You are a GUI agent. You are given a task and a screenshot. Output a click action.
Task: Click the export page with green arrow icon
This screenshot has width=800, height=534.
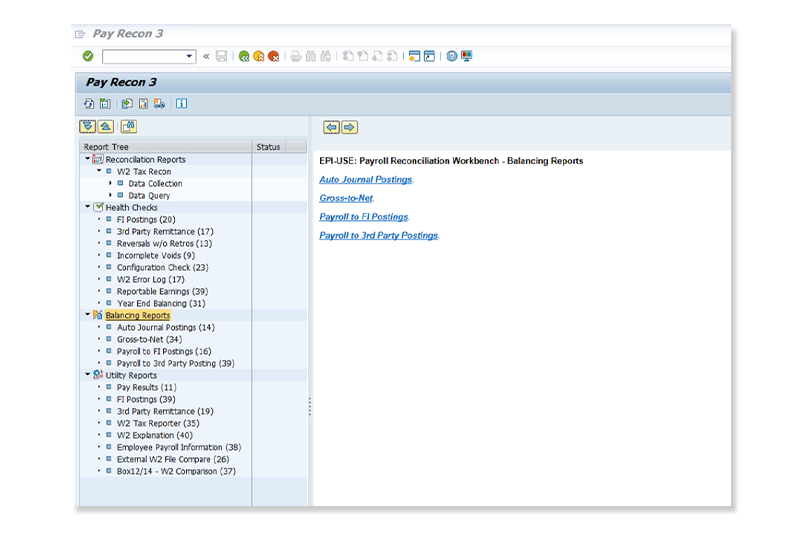pyautogui.click(x=127, y=104)
